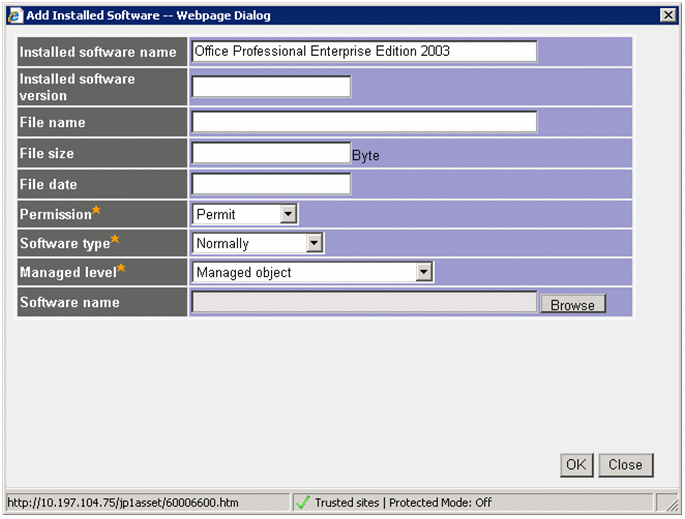Click the Close button beside OK
The width and height of the screenshot is (685, 519).
click(625, 464)
